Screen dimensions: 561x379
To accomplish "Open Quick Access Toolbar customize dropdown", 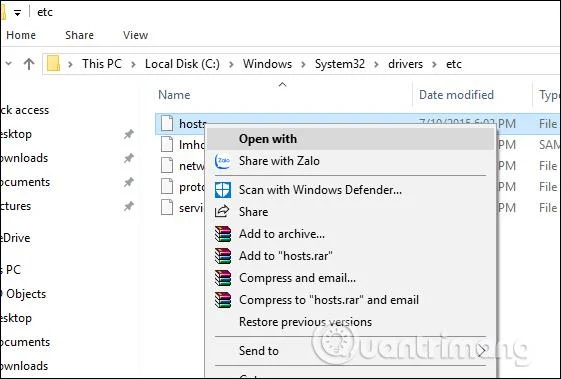I will pos(17,13).
